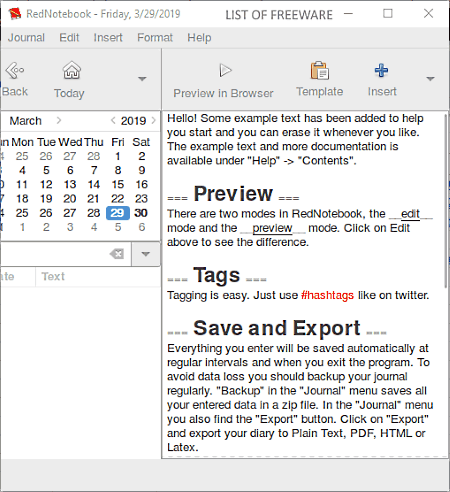
Task: Advance to the next month after March
Action: pyautogui.click(x=59, y=120)
